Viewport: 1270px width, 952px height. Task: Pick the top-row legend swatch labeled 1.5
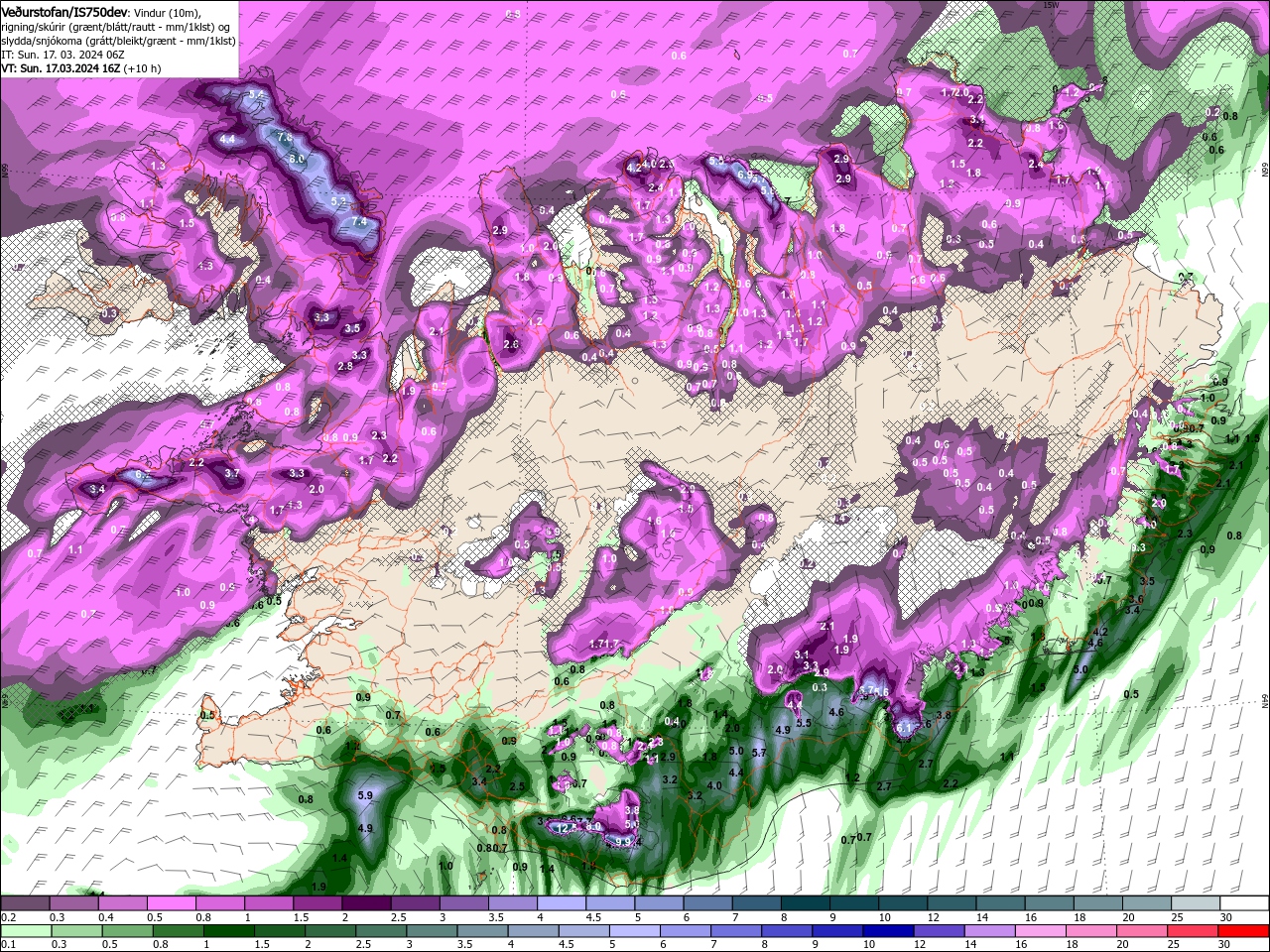(317, 904)
